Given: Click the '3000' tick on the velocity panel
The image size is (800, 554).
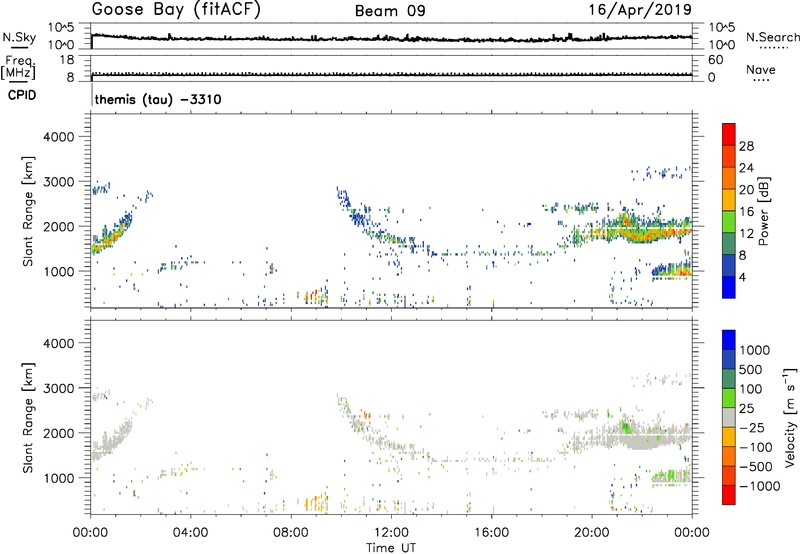Looking at the screenshot, I should coord(58,388).
